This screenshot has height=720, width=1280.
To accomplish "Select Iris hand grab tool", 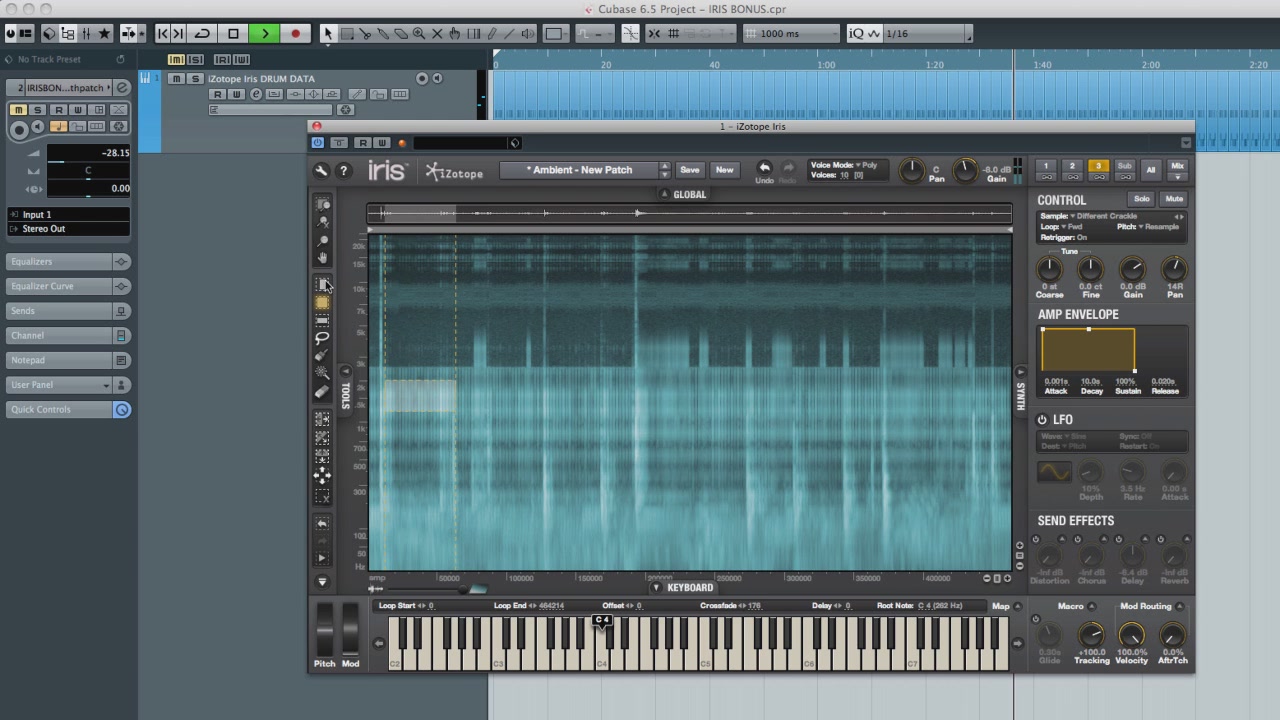I will (322, 259).
